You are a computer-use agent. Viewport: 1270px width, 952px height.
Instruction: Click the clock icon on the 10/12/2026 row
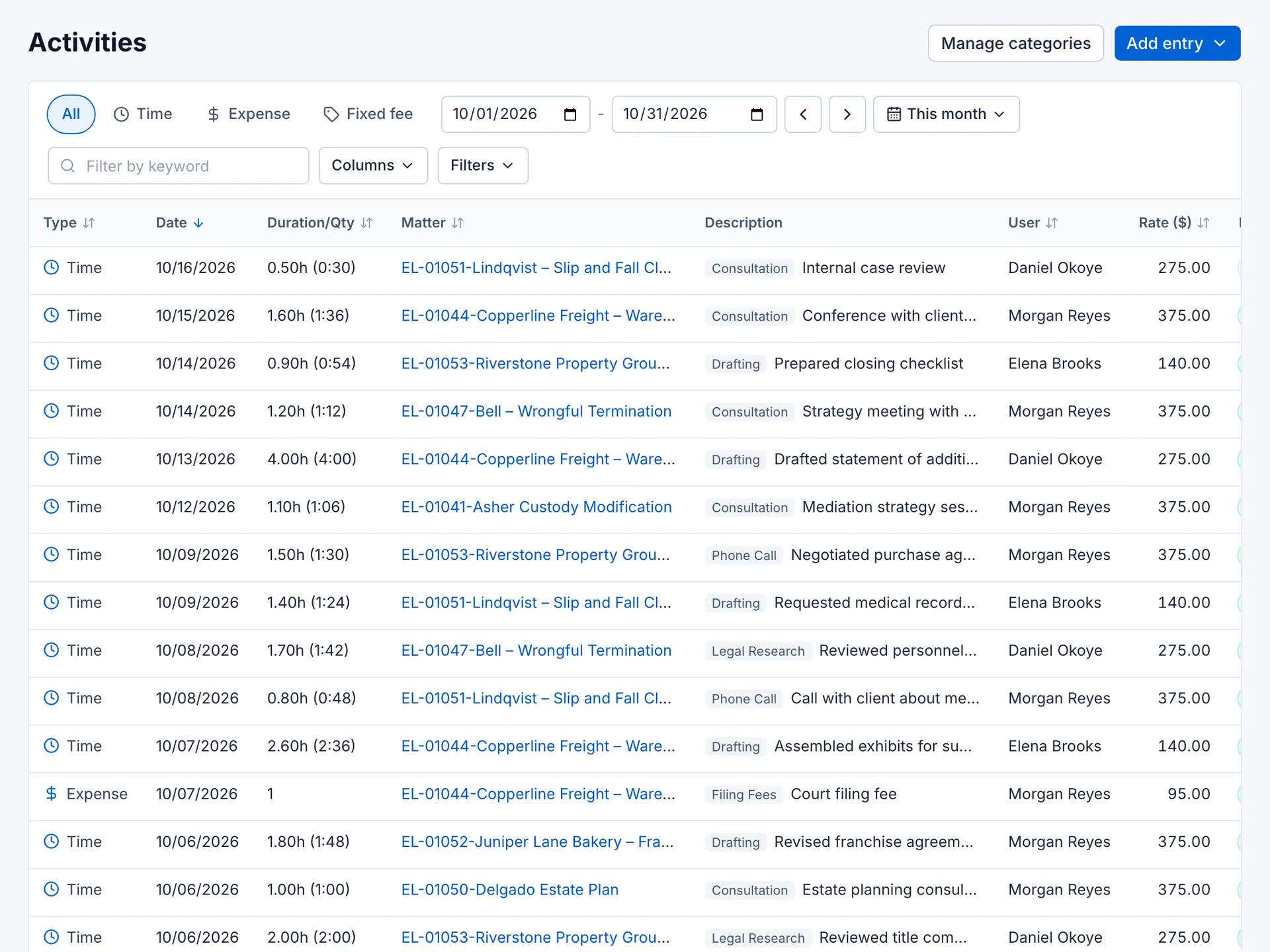pyautogui.click(x=52, y=506)
